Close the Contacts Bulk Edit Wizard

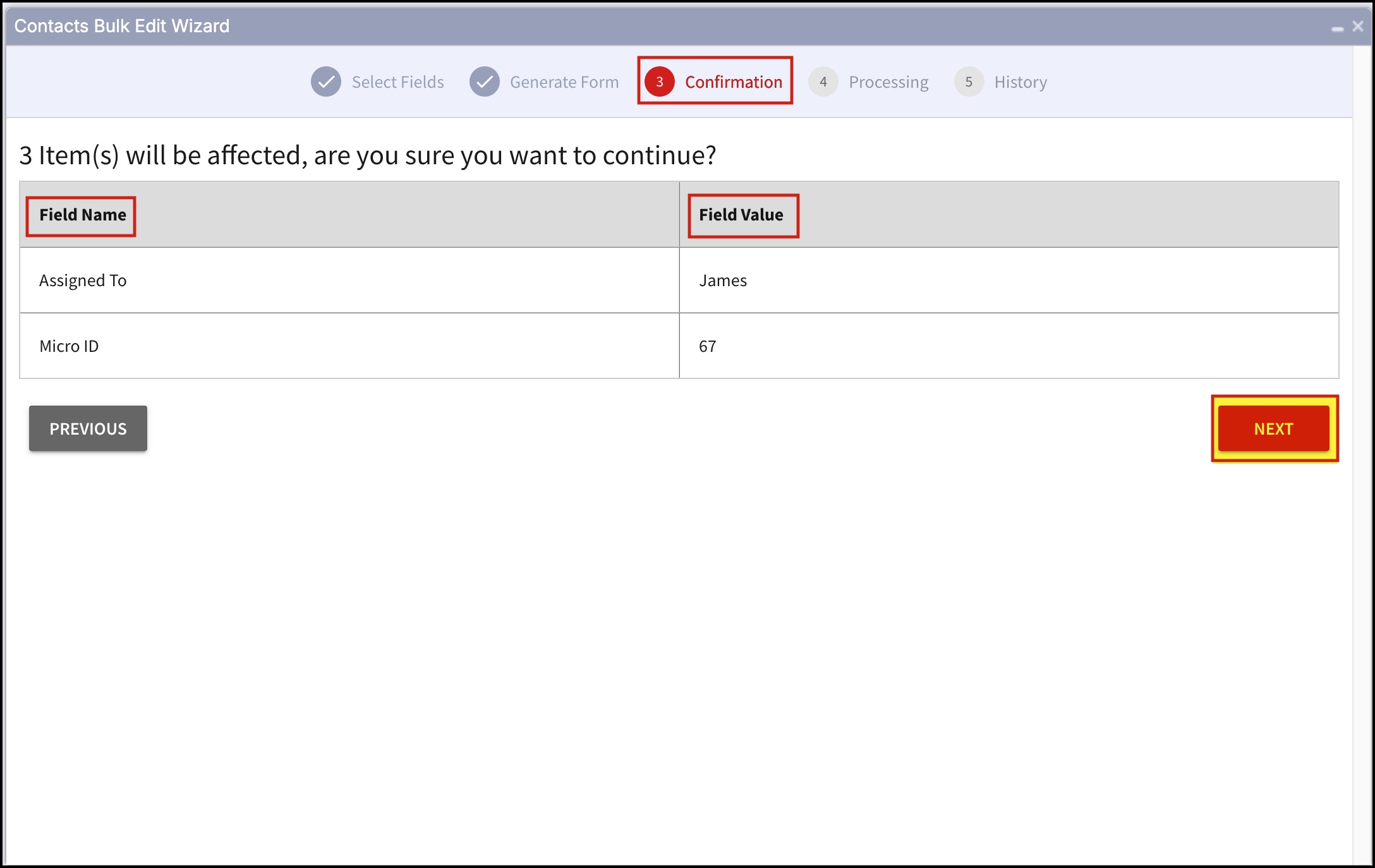pos(1358,27)
